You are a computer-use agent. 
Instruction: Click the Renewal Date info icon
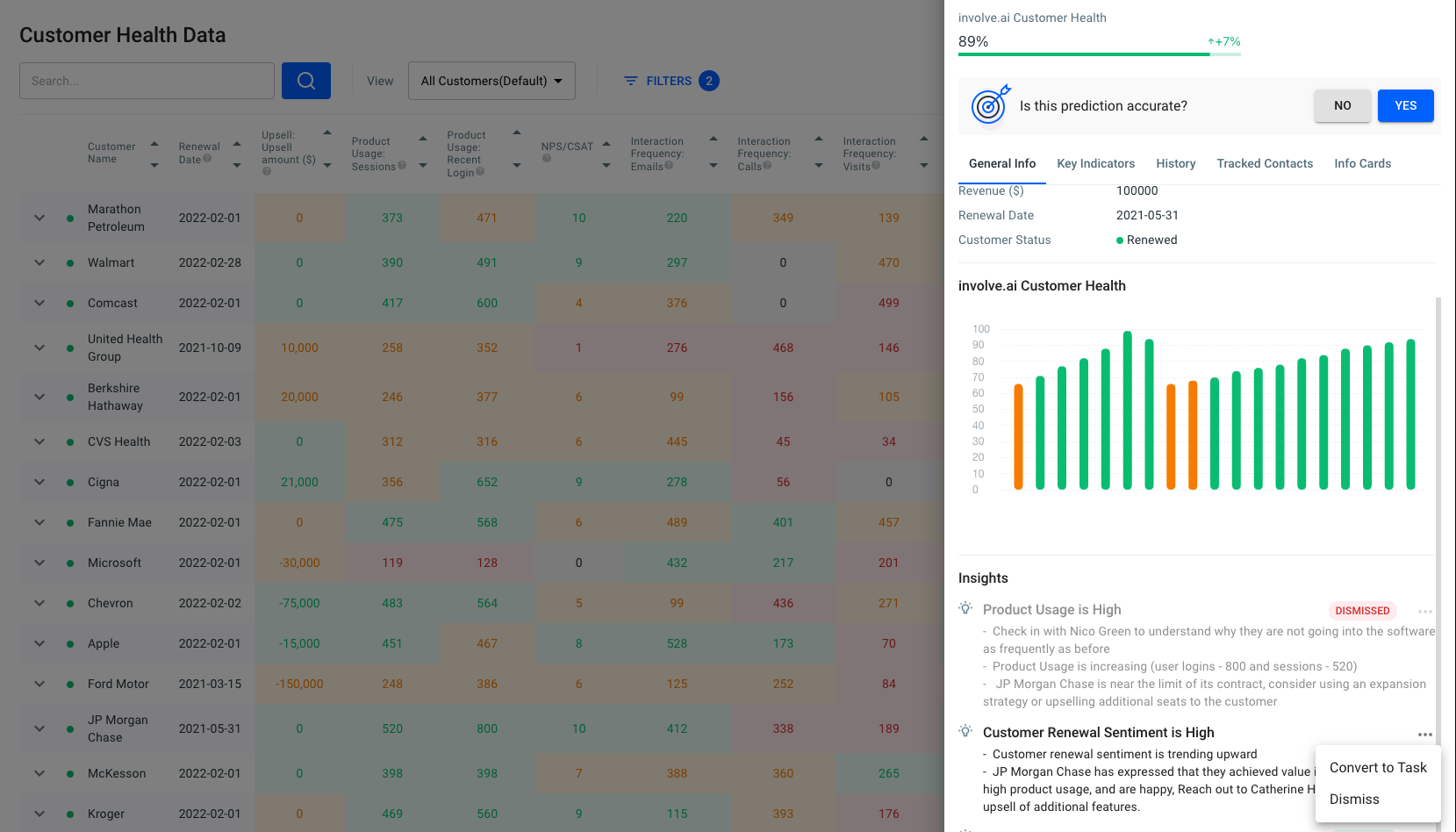point(207,159)
